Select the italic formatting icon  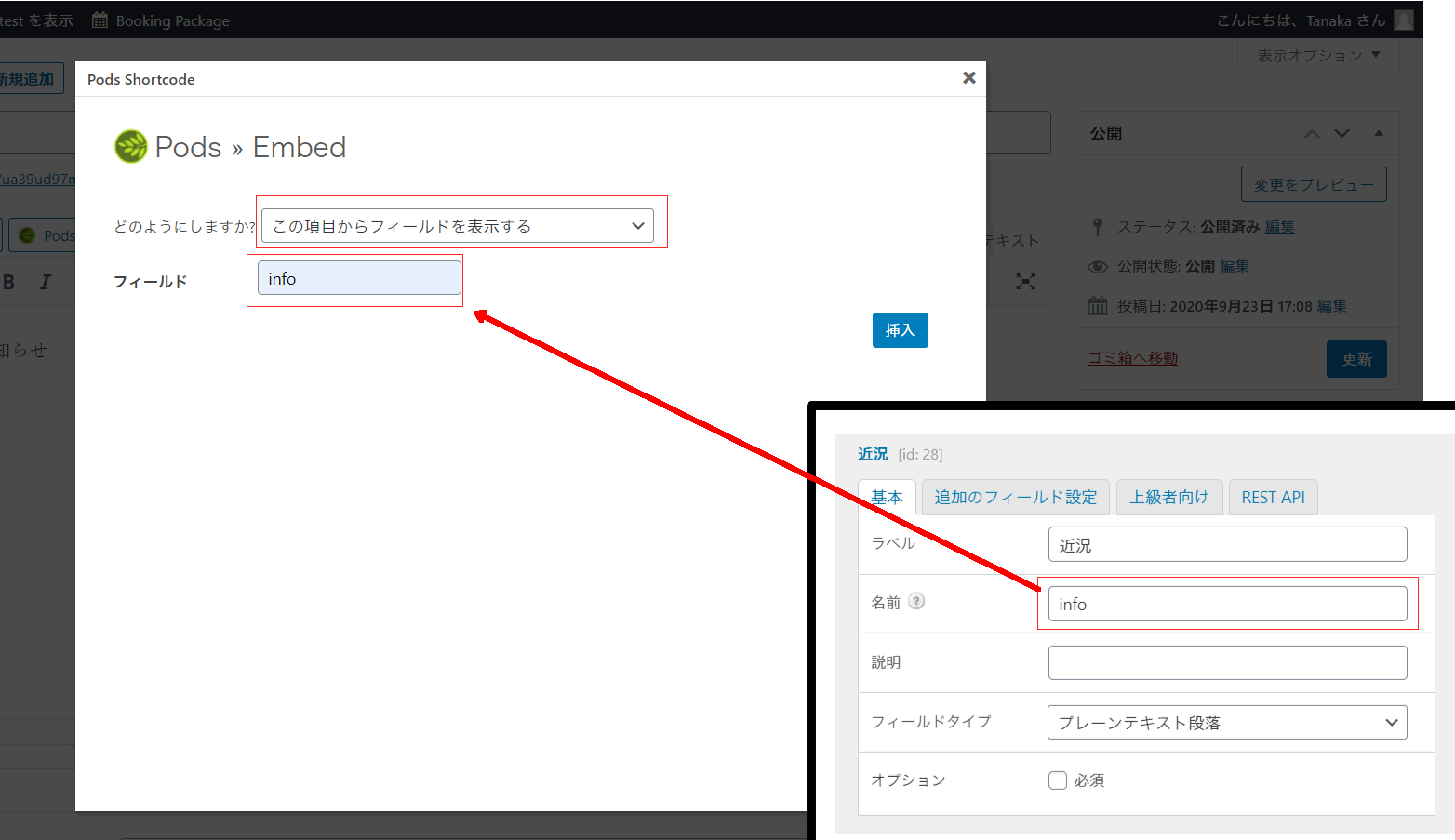[x=43, y=281]
